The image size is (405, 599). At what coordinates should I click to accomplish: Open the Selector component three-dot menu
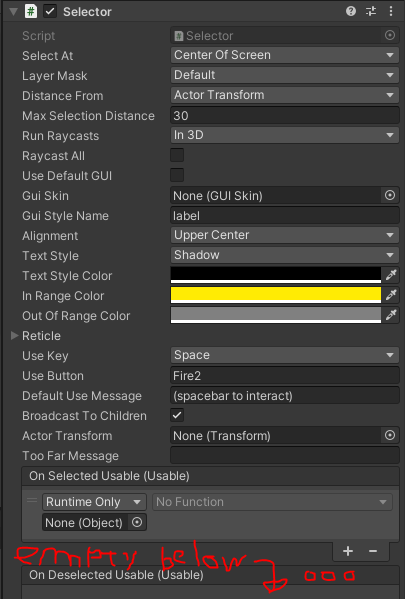[x=390, y=11]
